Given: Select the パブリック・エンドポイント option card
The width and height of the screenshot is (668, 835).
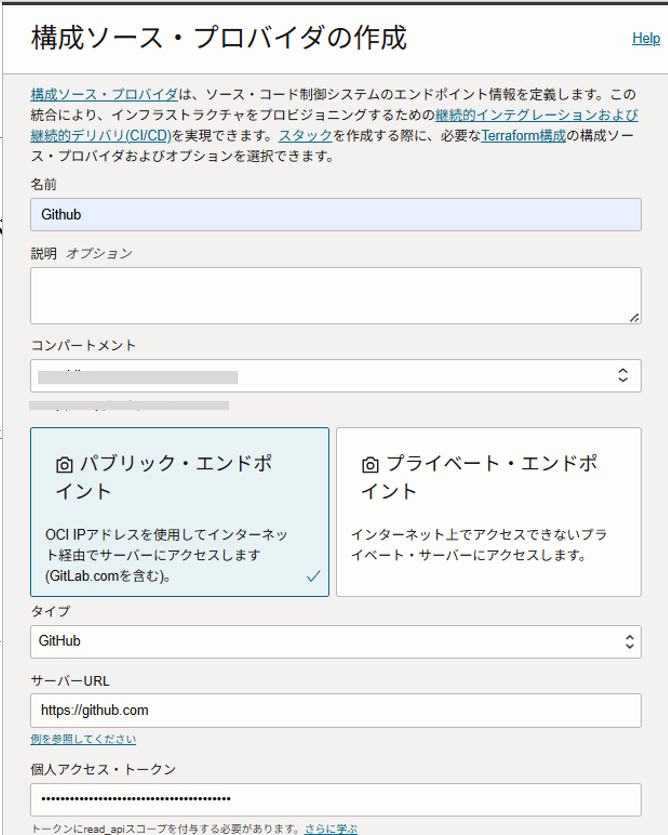Looking at the screenshot, I should (180, 512).
